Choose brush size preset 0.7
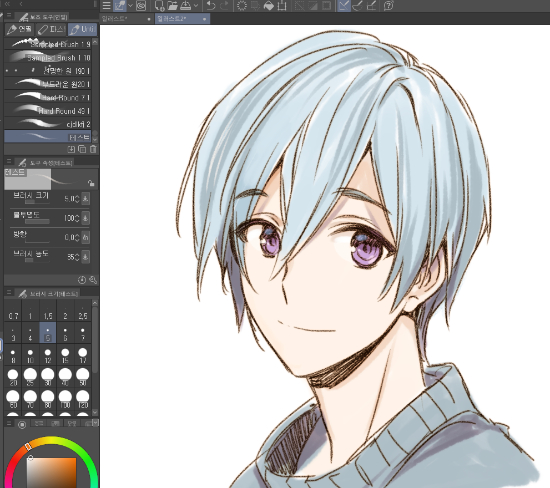550x488 pixels. click(13, 310)
